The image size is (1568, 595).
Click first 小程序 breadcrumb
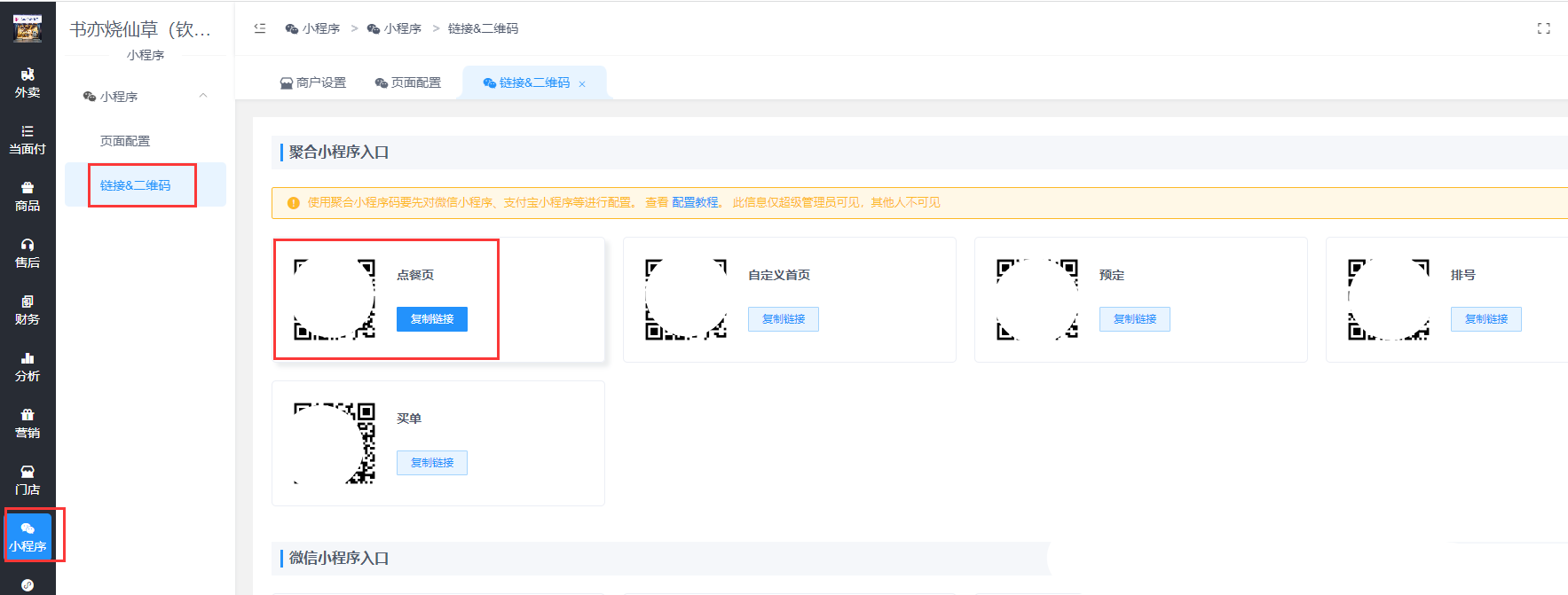point(312,28)
